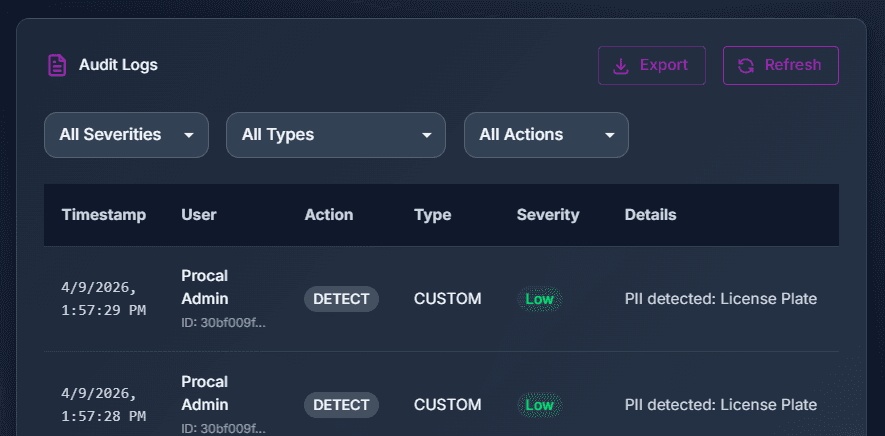Expand the All Types filter dropdown
The image size is (885, 436).
click(336, 135)
